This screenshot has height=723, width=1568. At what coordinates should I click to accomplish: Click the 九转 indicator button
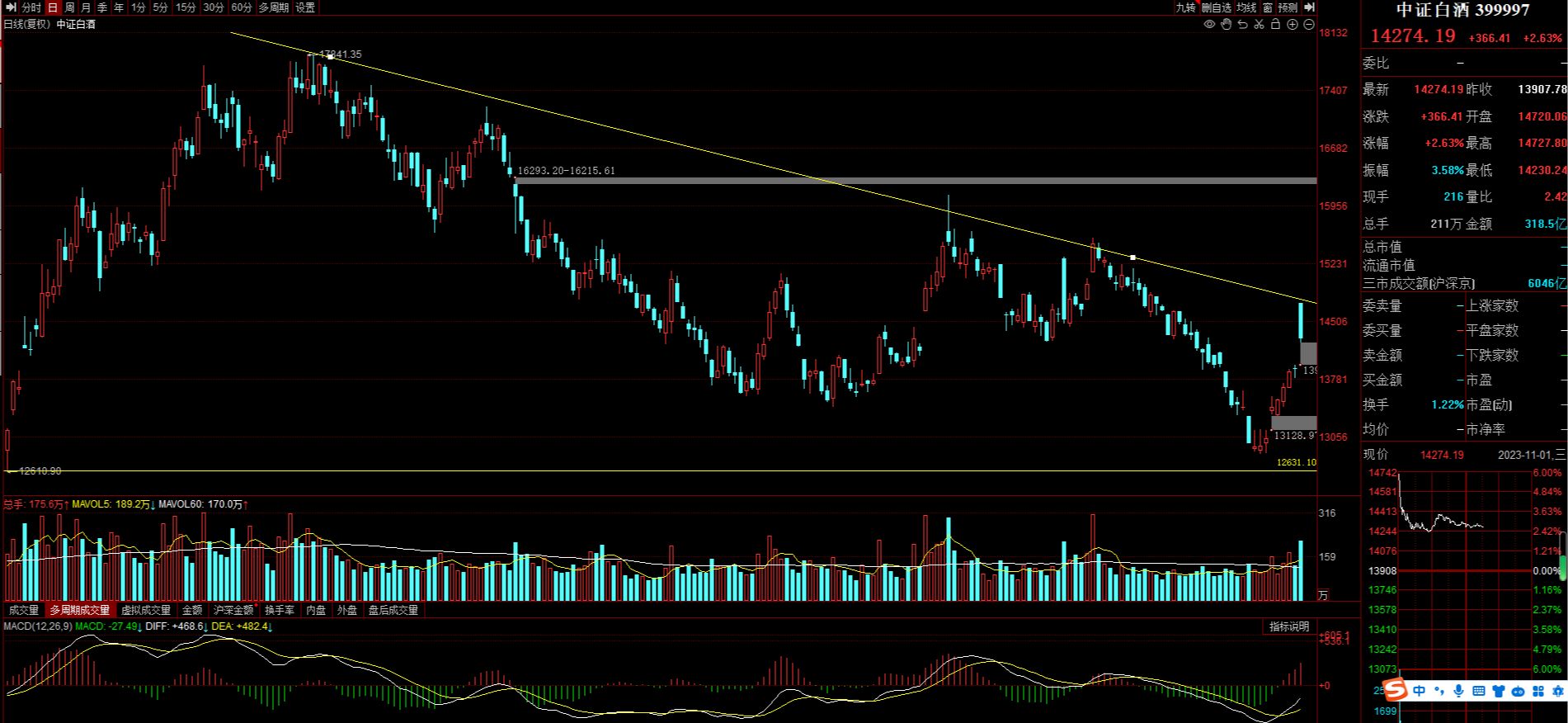pos(1185,7)
